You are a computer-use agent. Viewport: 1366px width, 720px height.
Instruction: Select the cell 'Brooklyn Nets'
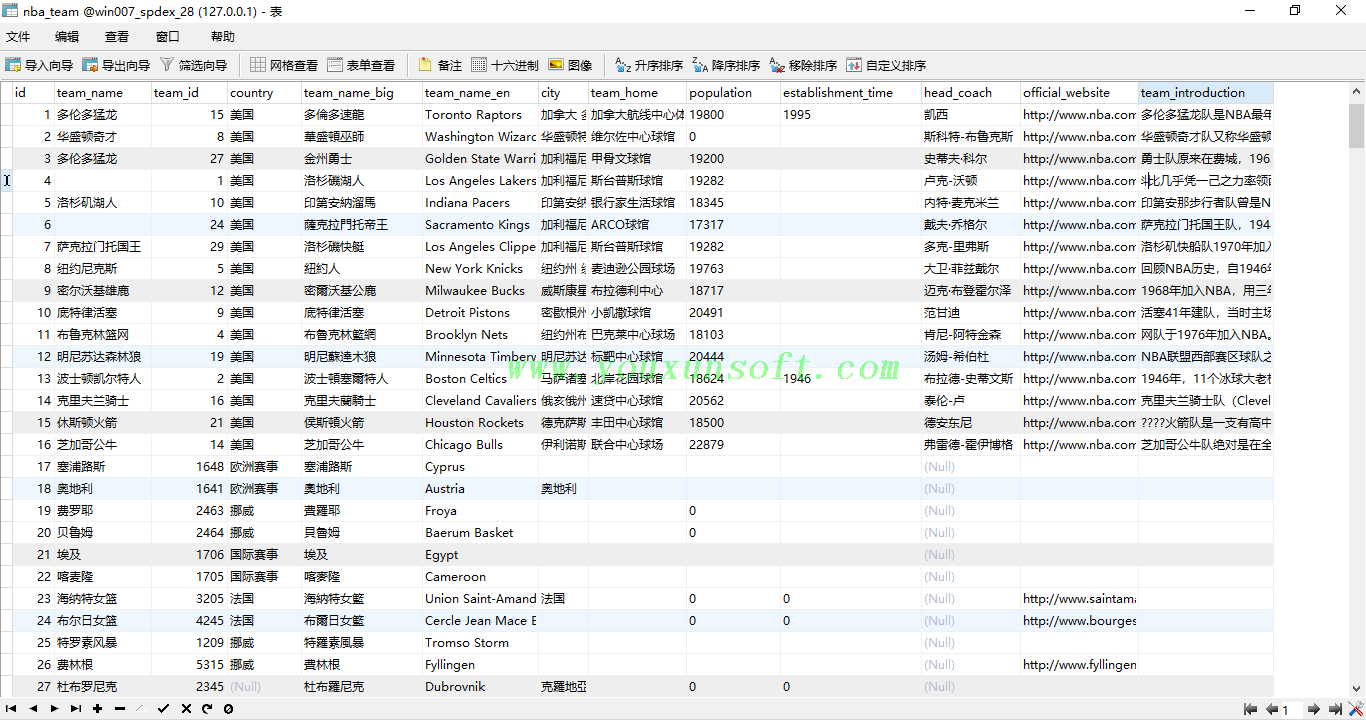click(x=480, y=335)
